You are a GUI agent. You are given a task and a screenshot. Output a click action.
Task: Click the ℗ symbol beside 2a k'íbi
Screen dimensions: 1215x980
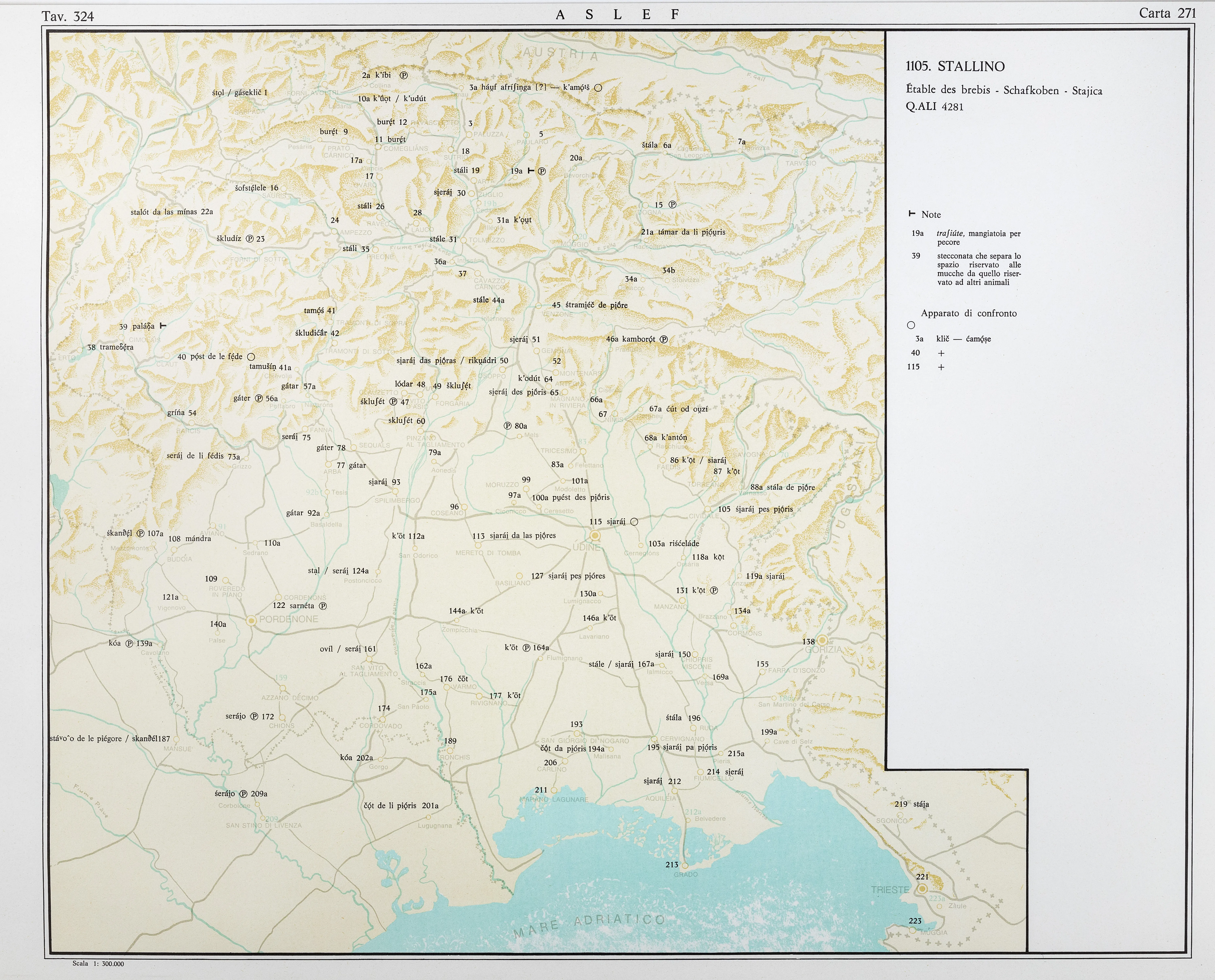tap(404, 75)
